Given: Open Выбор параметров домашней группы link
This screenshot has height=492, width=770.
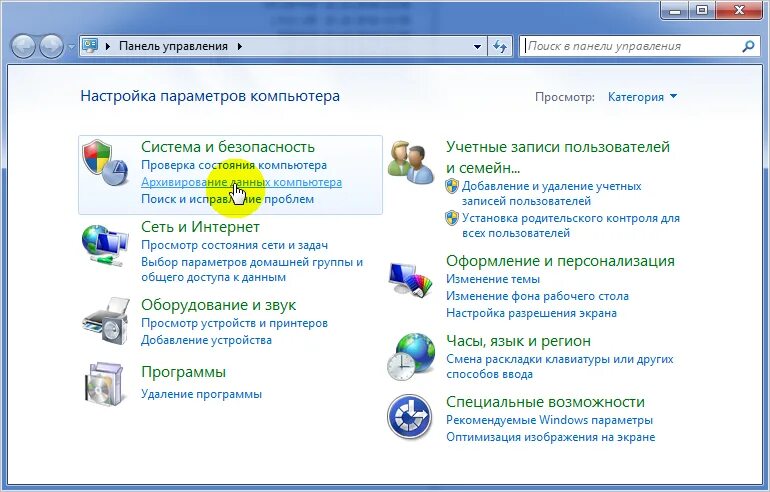Looking at the screenshot, I should [252, 269].
